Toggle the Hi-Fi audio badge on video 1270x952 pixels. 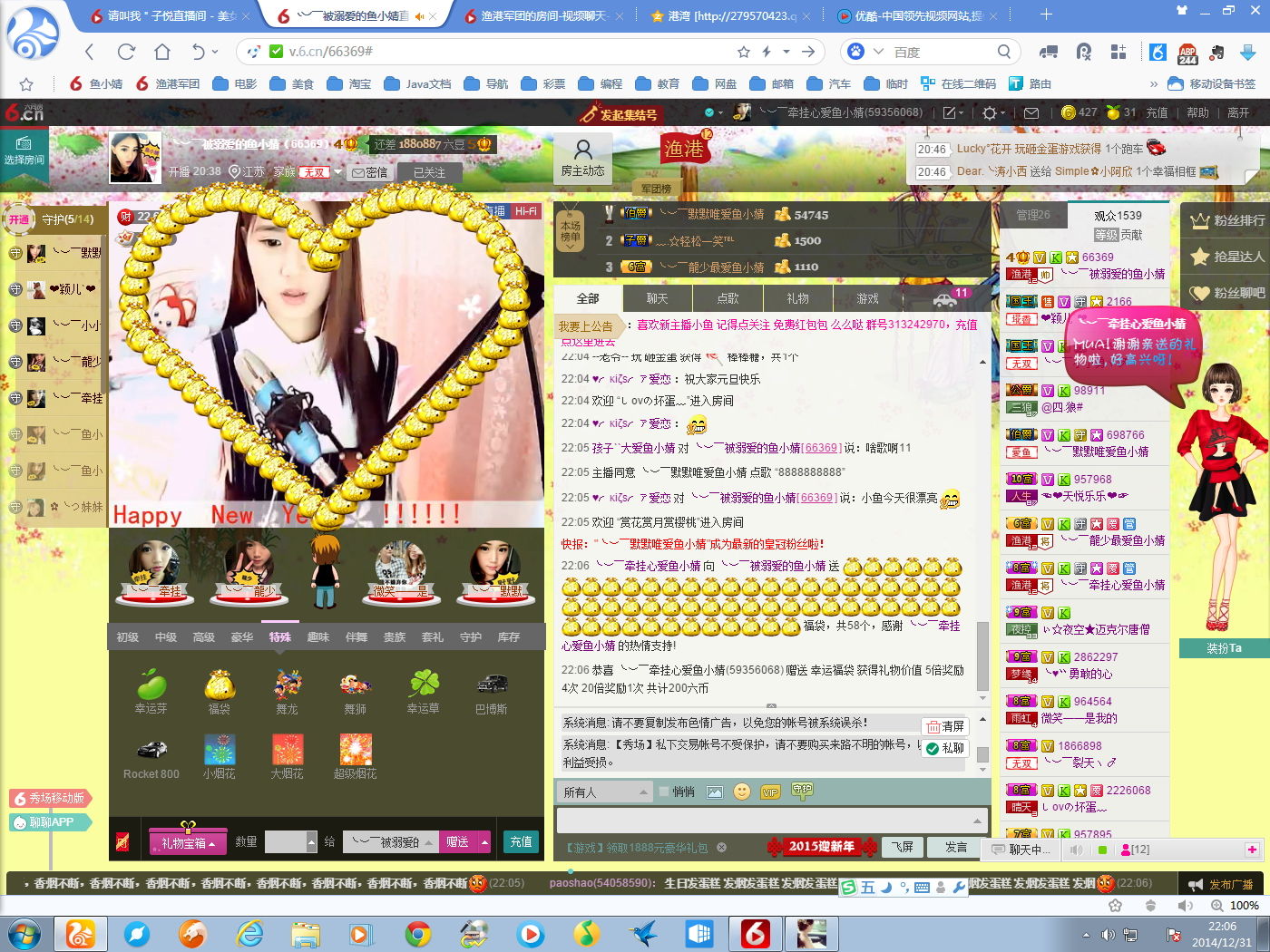tap(526, 211)
